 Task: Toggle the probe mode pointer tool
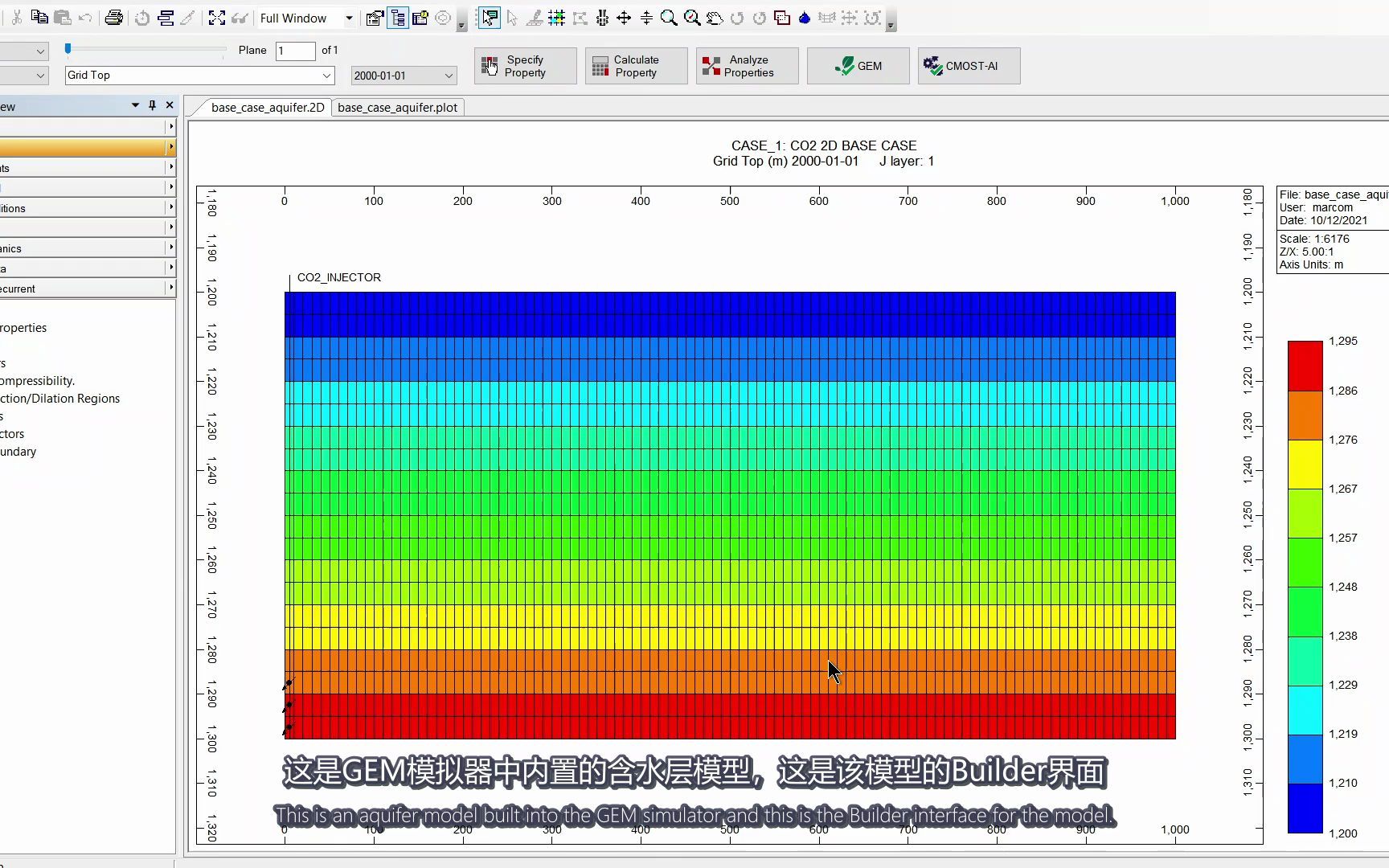tap(489, 18)
